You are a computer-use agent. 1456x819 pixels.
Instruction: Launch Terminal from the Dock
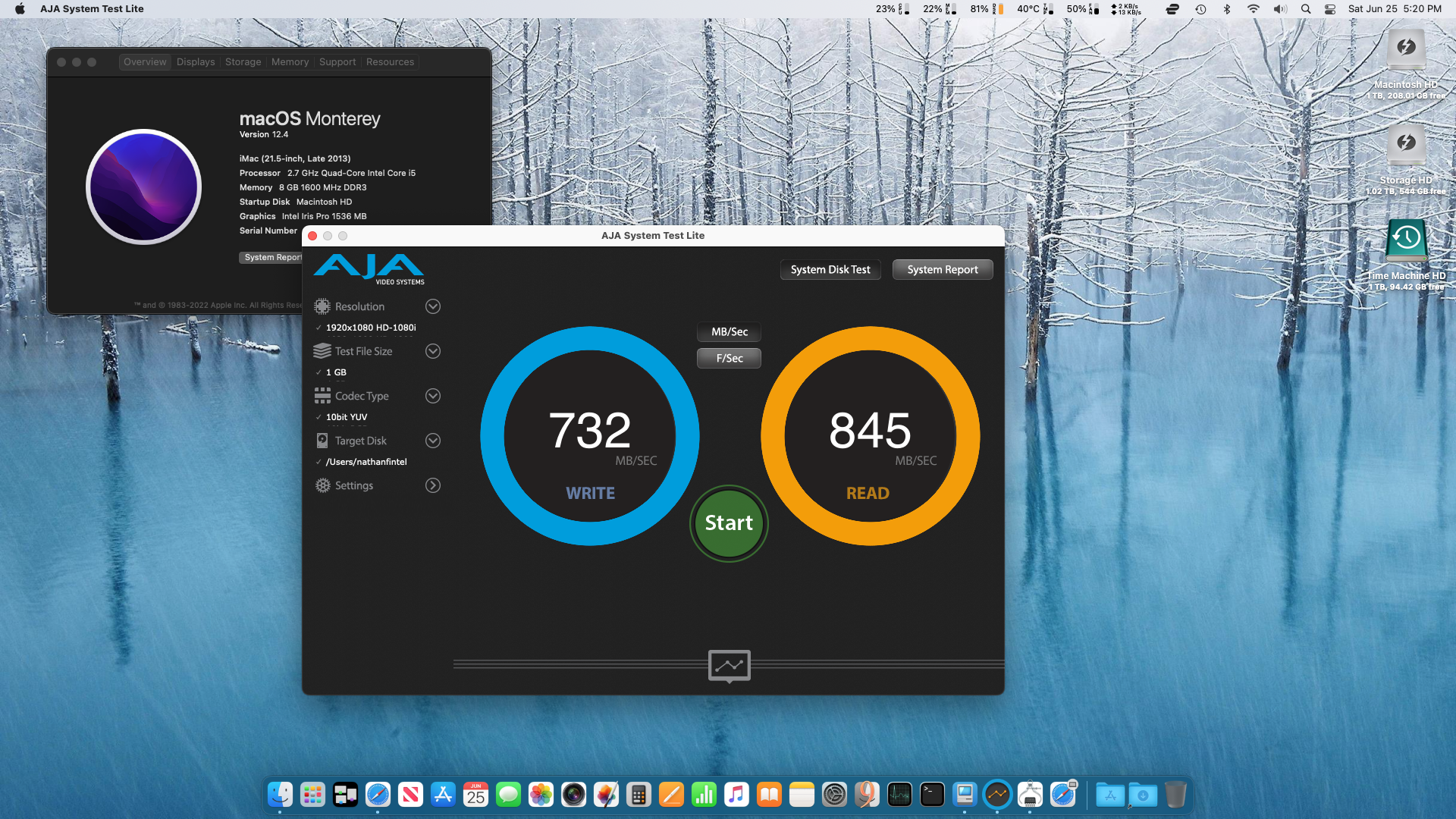(x=932, y=795)
